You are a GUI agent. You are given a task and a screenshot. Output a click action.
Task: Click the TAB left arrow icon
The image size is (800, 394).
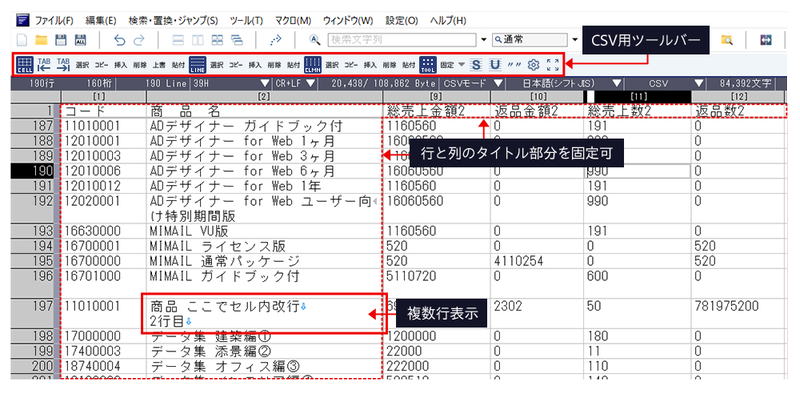click(44, 65)
